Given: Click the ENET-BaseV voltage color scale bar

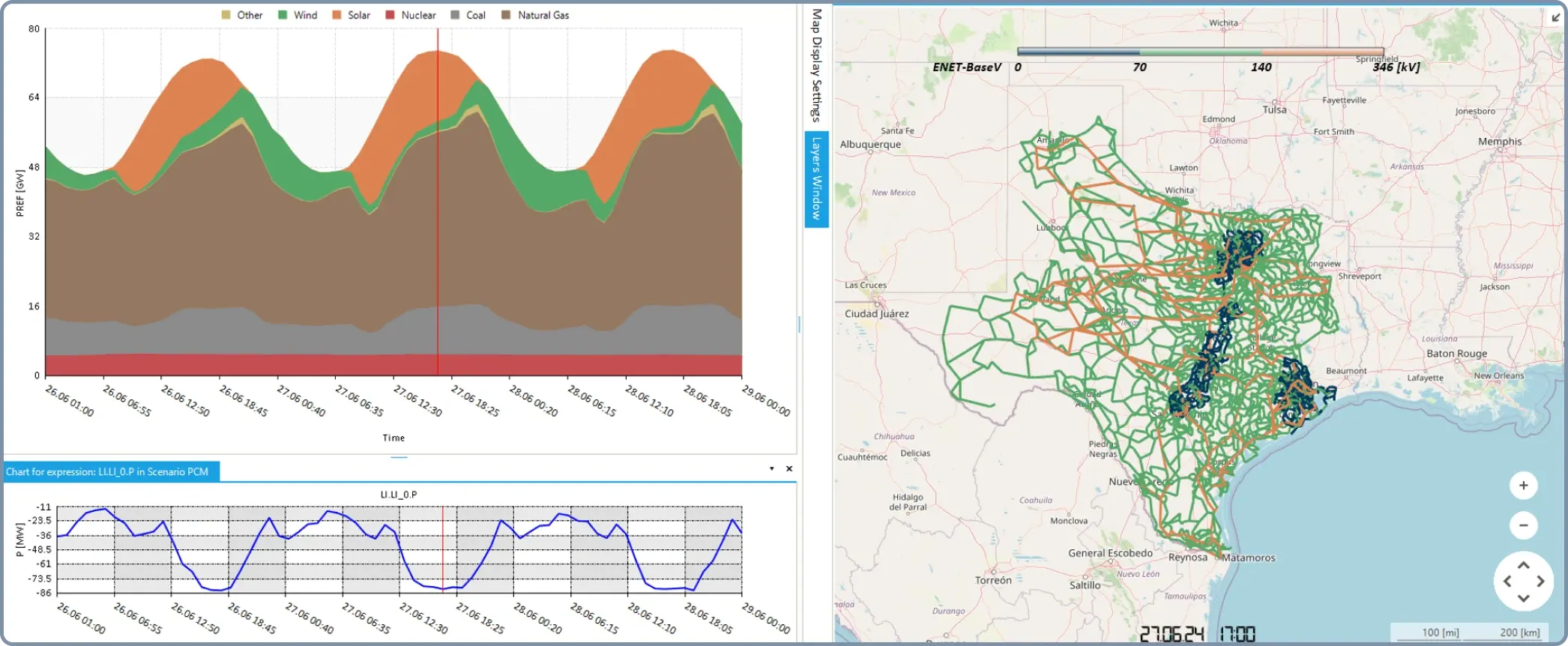Looking at the screenshot, I should click(x=1199, y=52).
